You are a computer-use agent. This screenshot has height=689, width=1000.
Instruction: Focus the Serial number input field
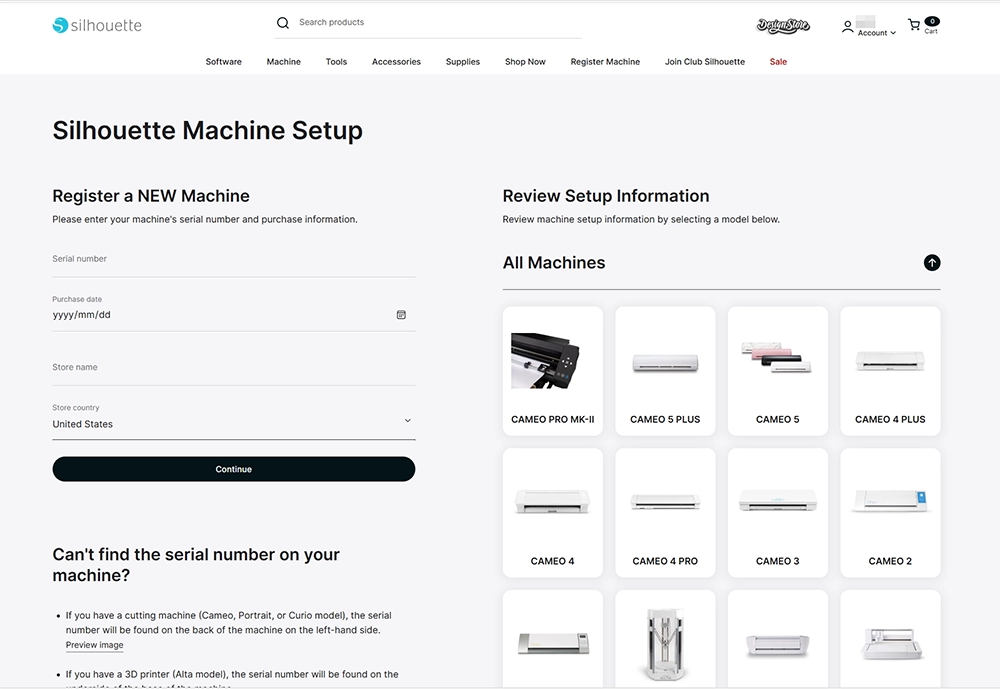click(x=233, y=260)
